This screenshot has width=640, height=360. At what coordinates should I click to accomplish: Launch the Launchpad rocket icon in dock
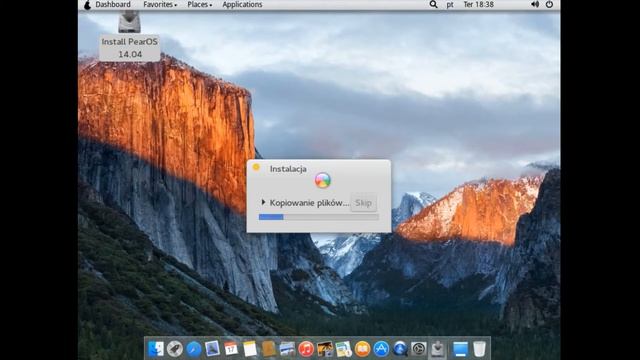point(175,349)
